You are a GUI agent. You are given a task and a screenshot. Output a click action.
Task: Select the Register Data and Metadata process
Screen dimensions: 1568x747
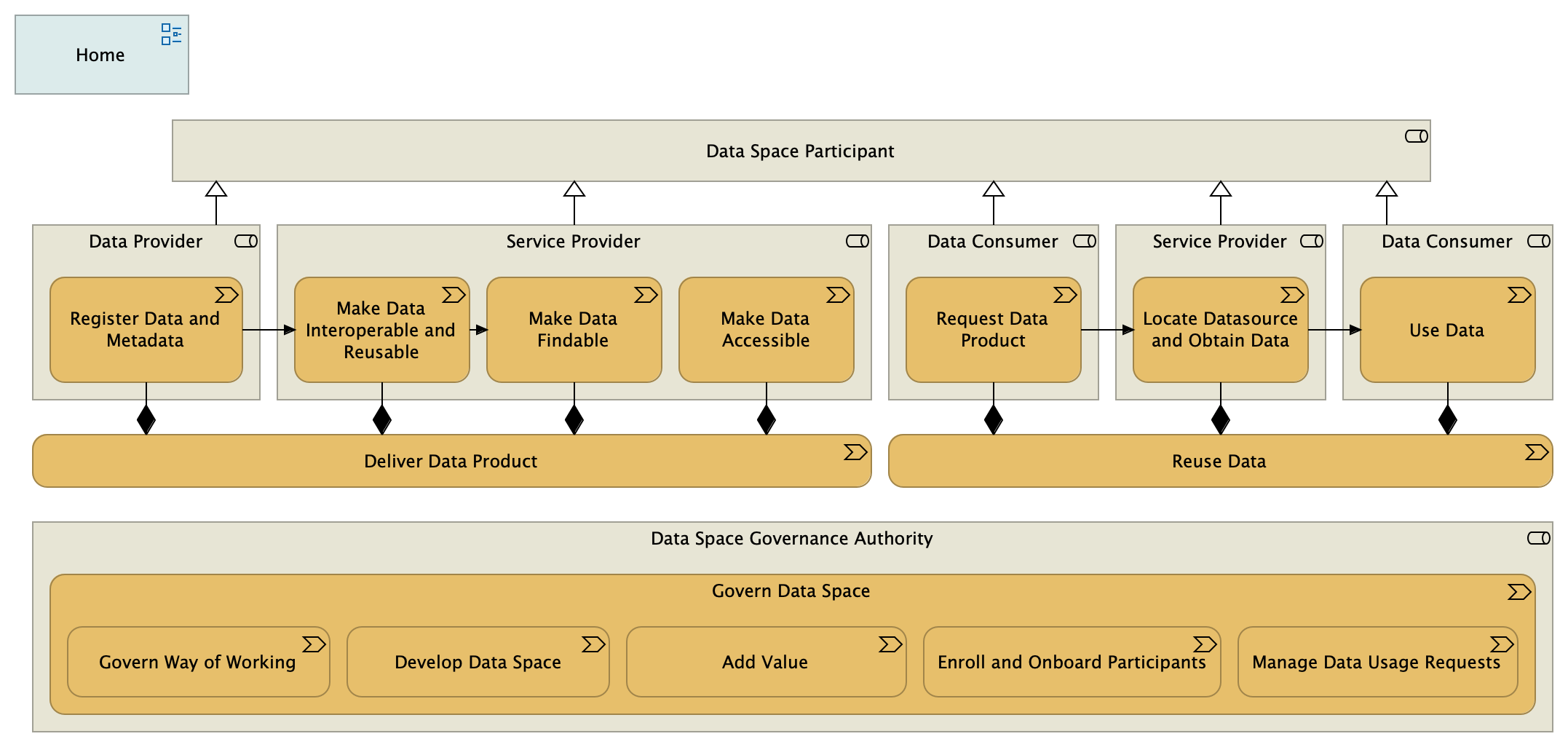(x=146, y=330)
